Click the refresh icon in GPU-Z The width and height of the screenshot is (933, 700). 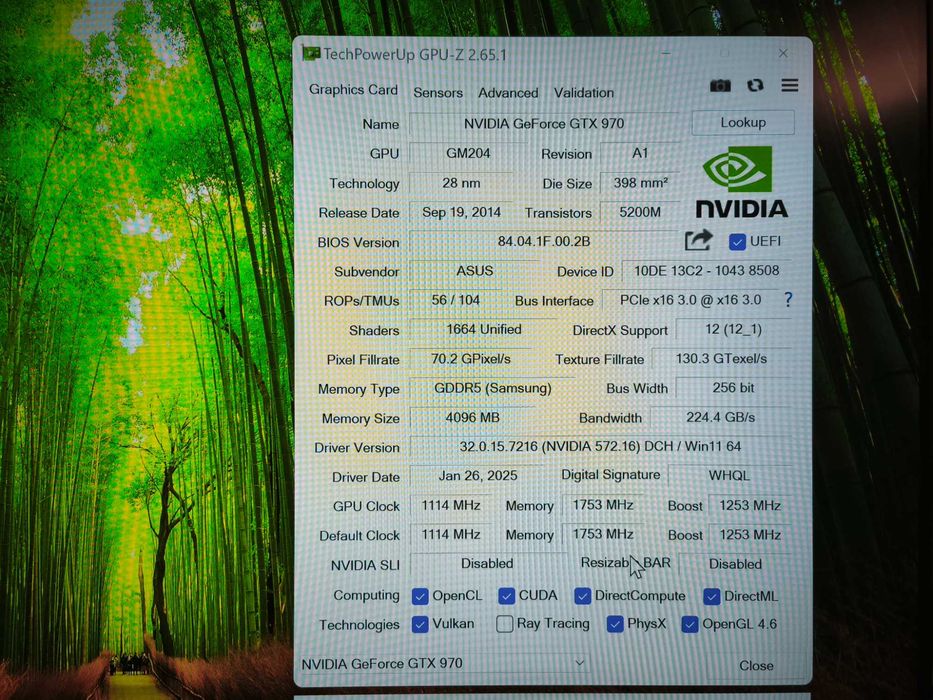tap(755, 86)
